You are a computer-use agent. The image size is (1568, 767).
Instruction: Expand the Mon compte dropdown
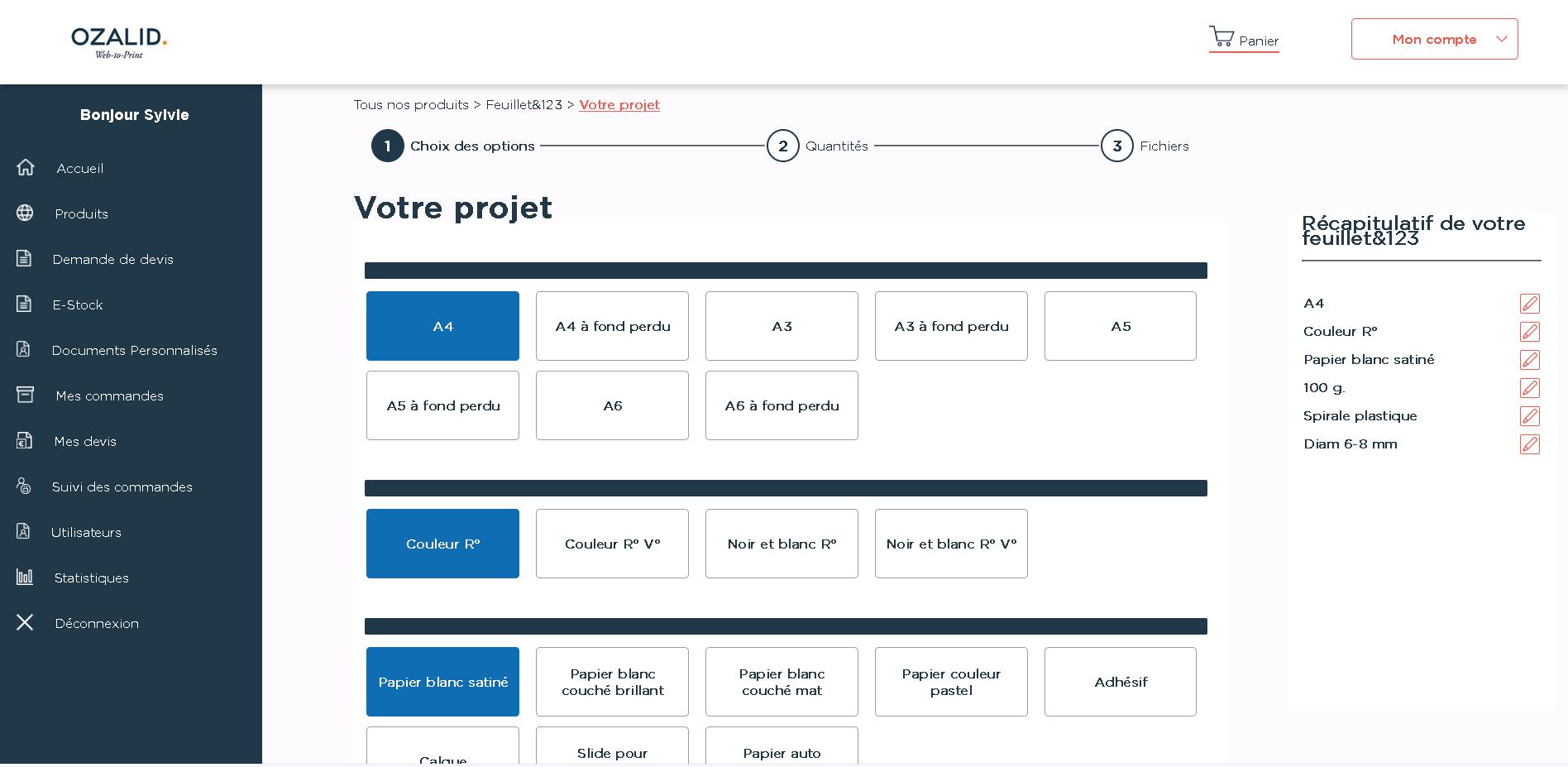1434,39
